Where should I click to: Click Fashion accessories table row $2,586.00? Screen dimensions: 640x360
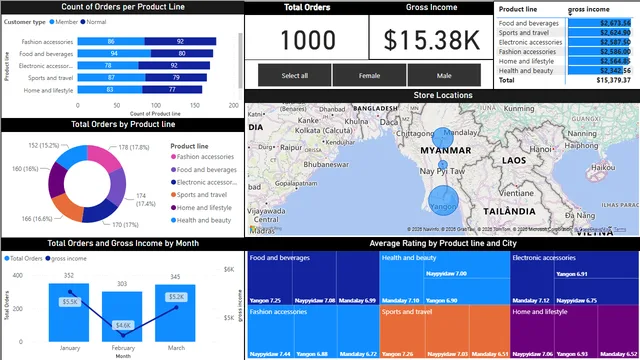coord(564,51)
